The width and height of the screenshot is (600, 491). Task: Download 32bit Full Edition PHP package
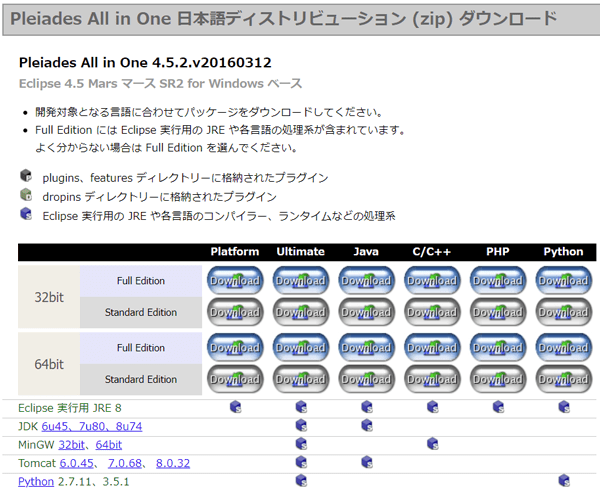coord(498,281)
